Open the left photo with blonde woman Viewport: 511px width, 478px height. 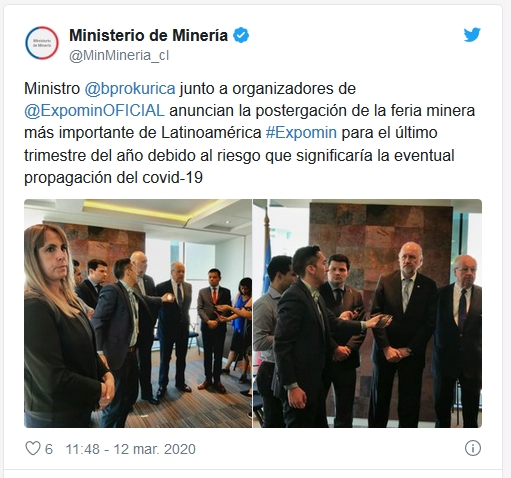click(138, 313)
